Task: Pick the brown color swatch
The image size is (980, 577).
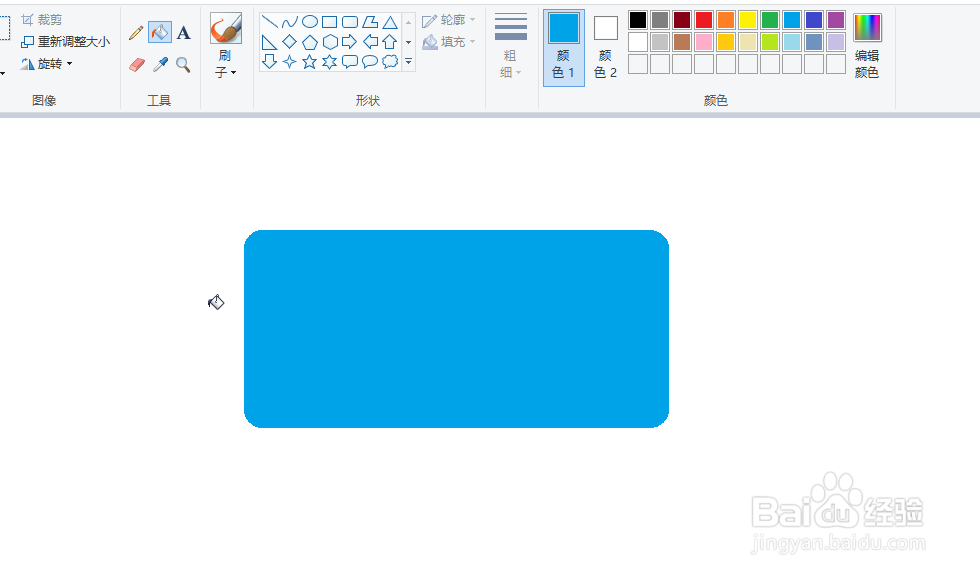Action: tap(682, 42)
